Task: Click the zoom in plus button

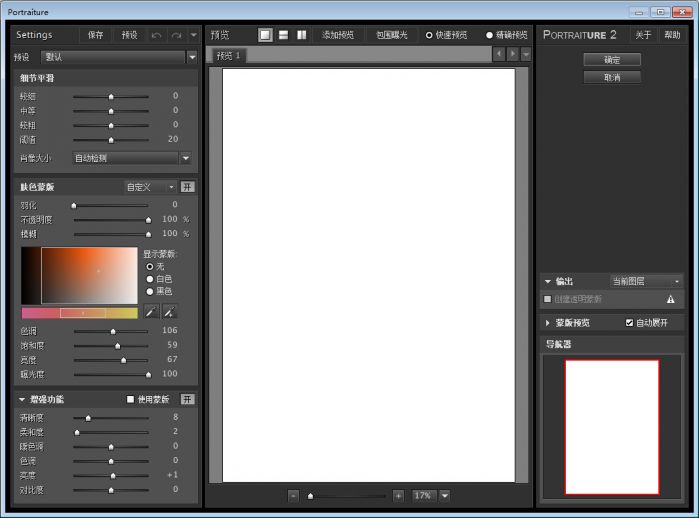Action: (x=398, y=496)
